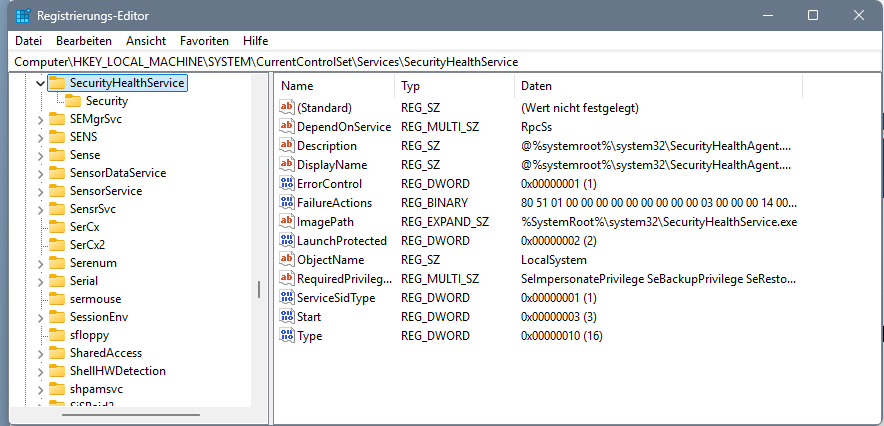Maximize the Registrierungs-Editor window

click(813, 15)
